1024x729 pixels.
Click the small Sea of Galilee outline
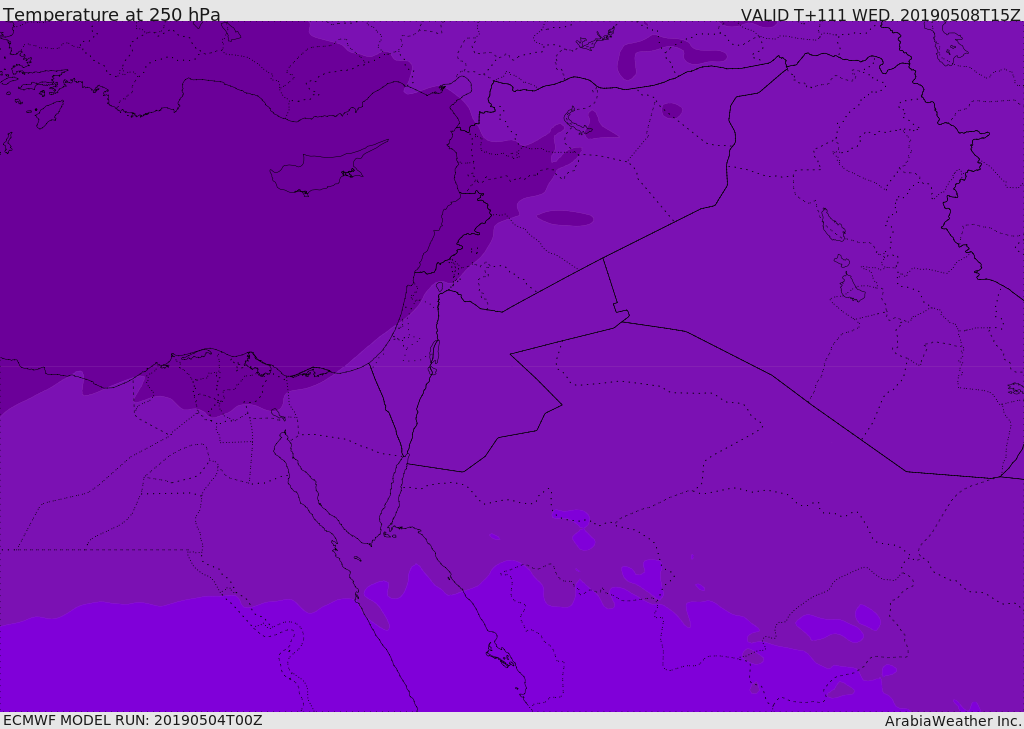(x=439, y=287)
